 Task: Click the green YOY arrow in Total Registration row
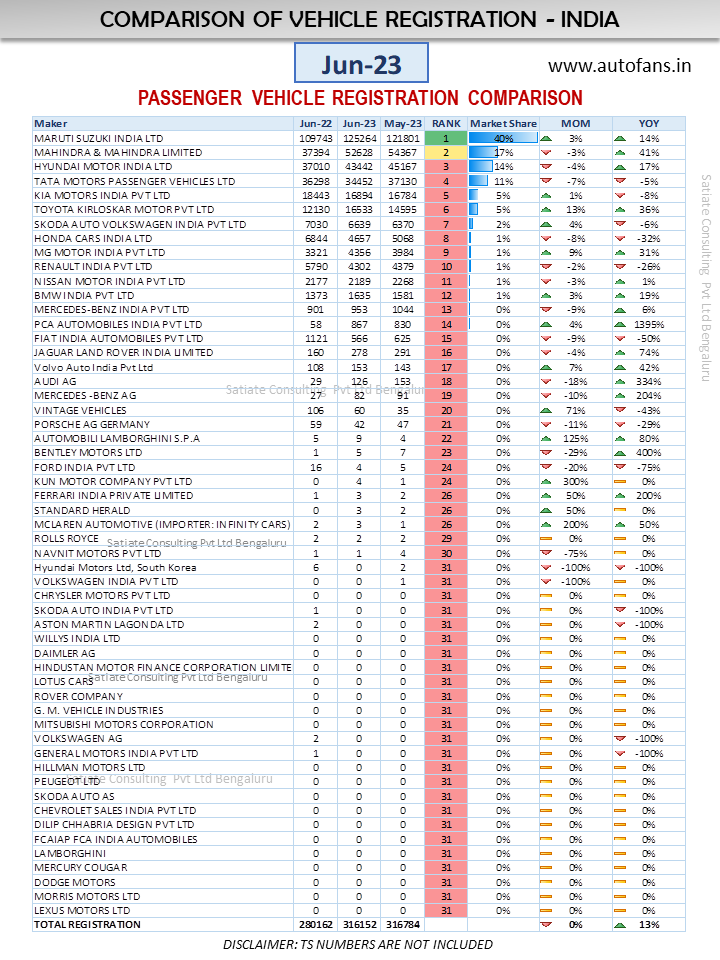coord(620,925)
